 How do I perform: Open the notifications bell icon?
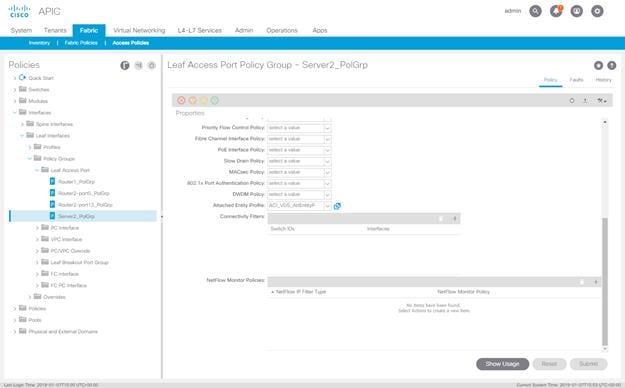pyautogui.click(x=556, y=11)
